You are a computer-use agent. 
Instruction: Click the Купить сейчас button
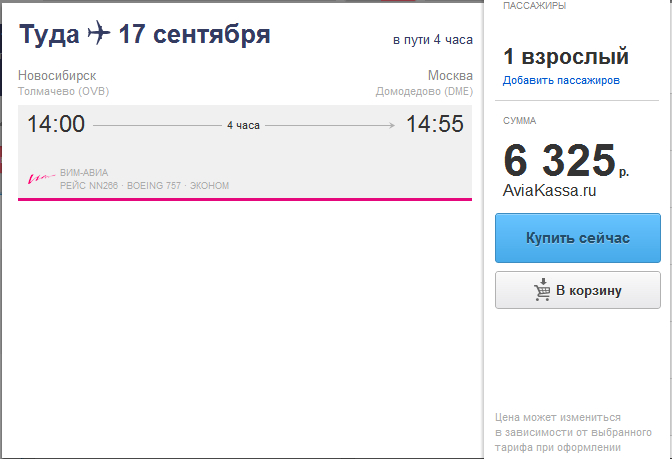tap(578, 238)
